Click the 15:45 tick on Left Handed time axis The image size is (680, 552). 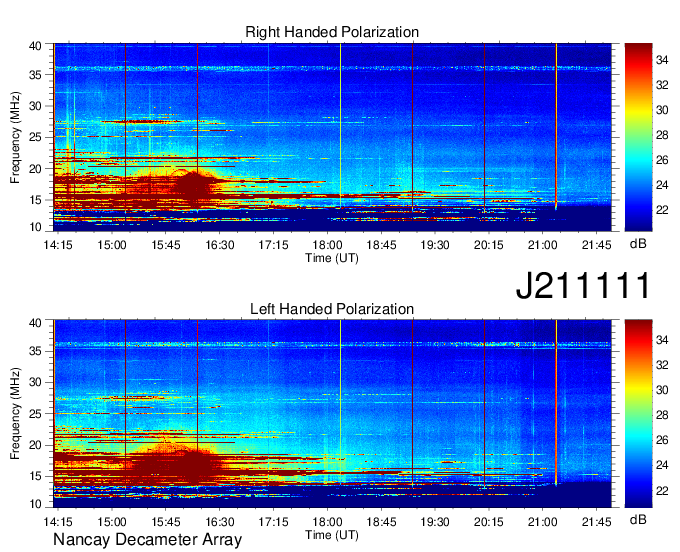(x=166, y=522)
